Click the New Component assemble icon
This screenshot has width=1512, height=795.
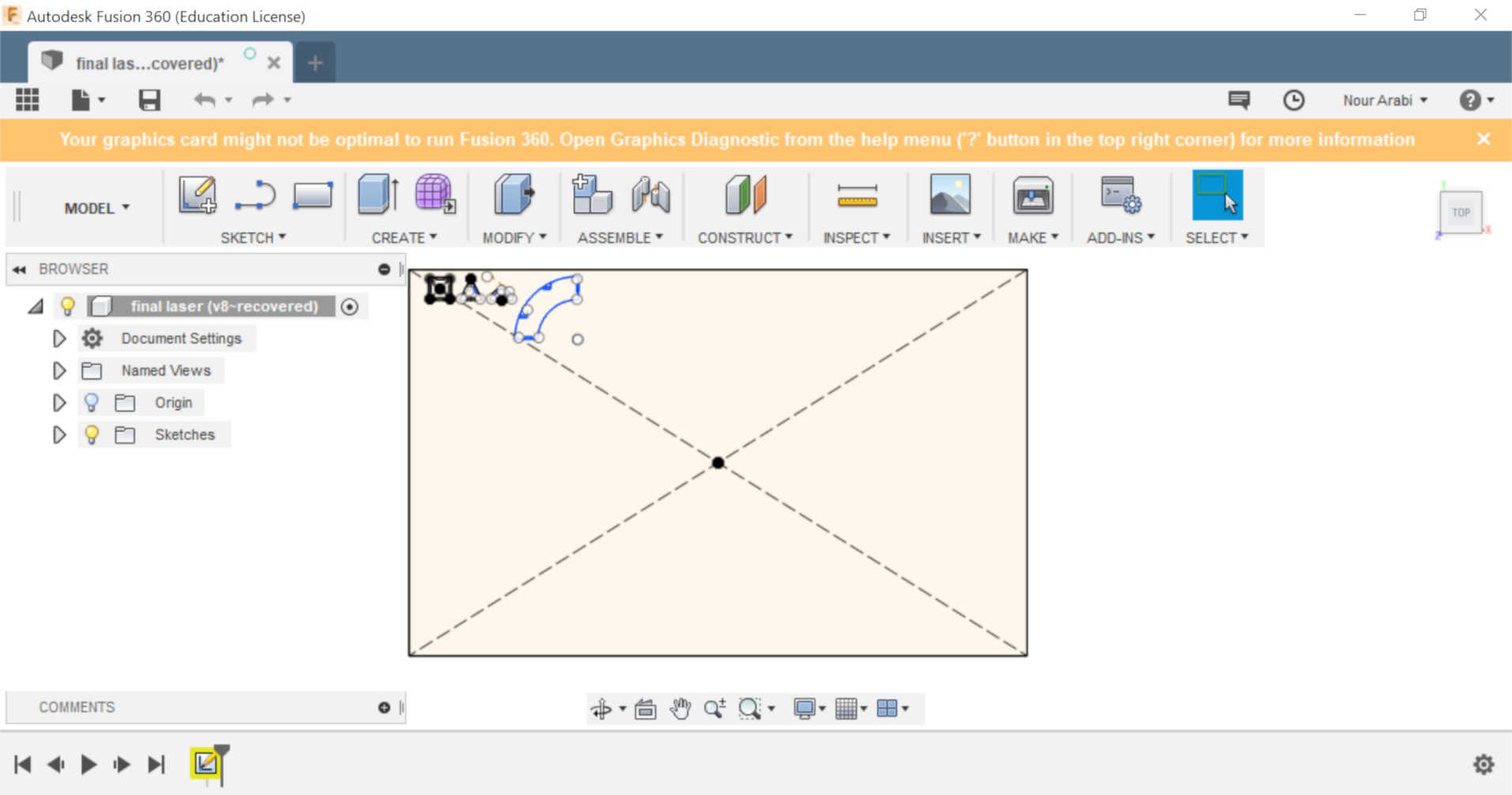click(x=592, y=194)
